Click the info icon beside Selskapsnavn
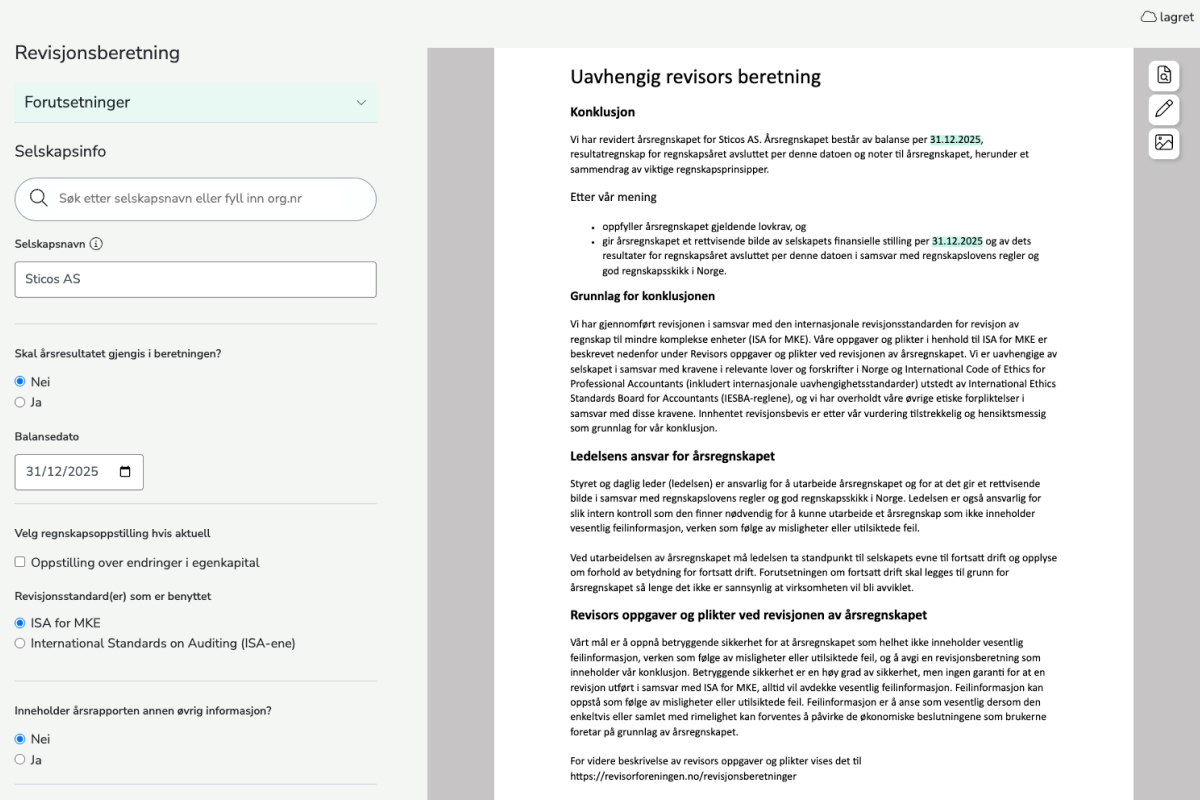 point(95,243)
